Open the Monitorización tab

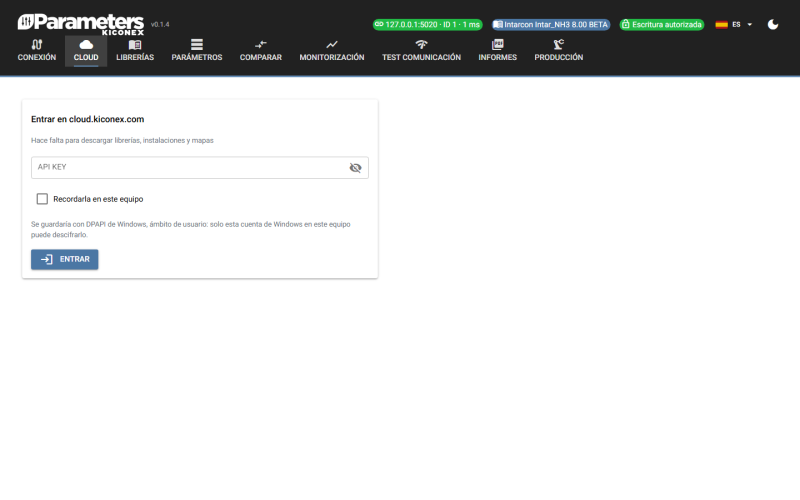click(332, 51)
